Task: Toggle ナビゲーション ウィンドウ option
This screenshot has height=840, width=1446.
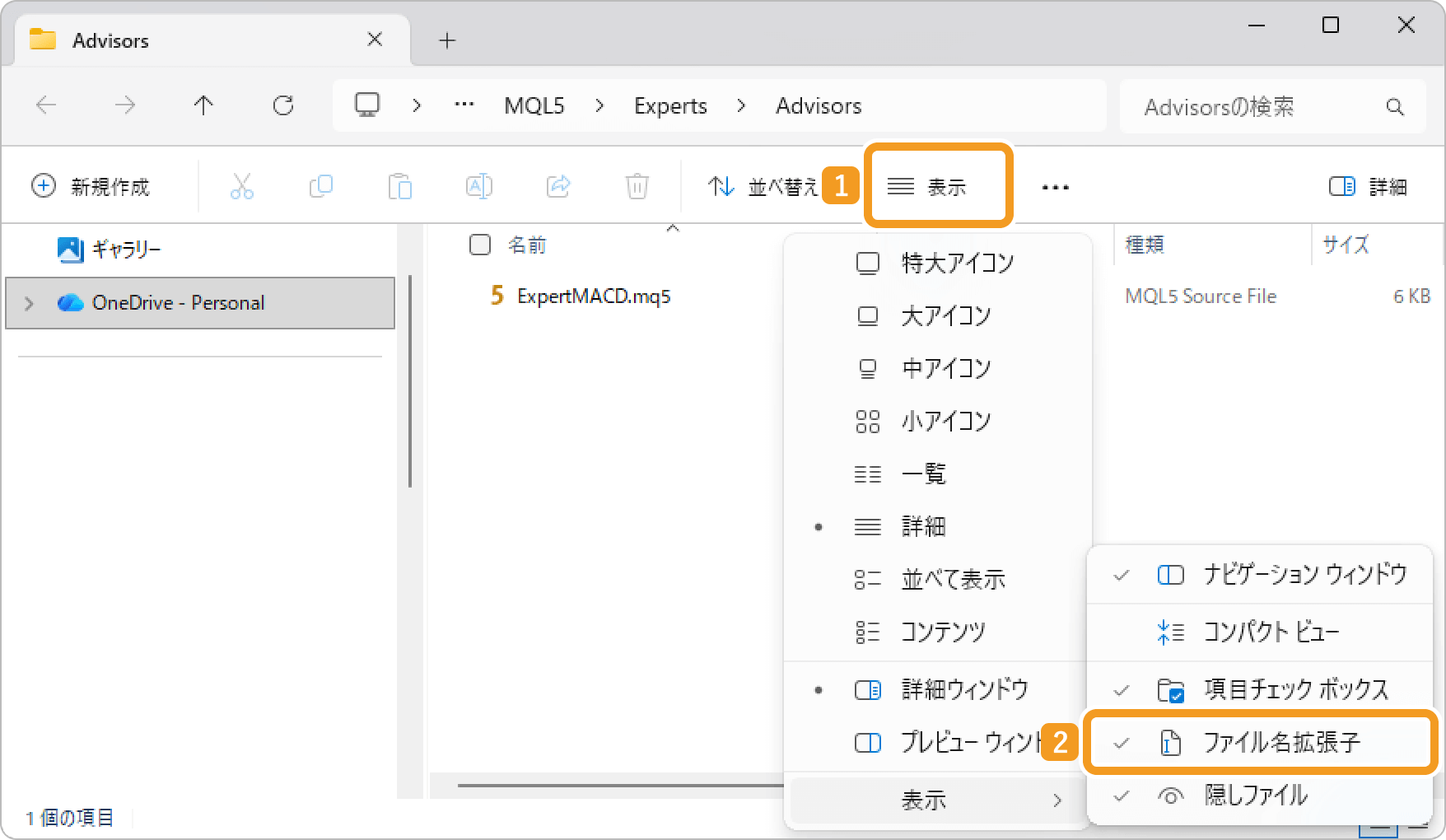Action: (x=1260, y=574)
